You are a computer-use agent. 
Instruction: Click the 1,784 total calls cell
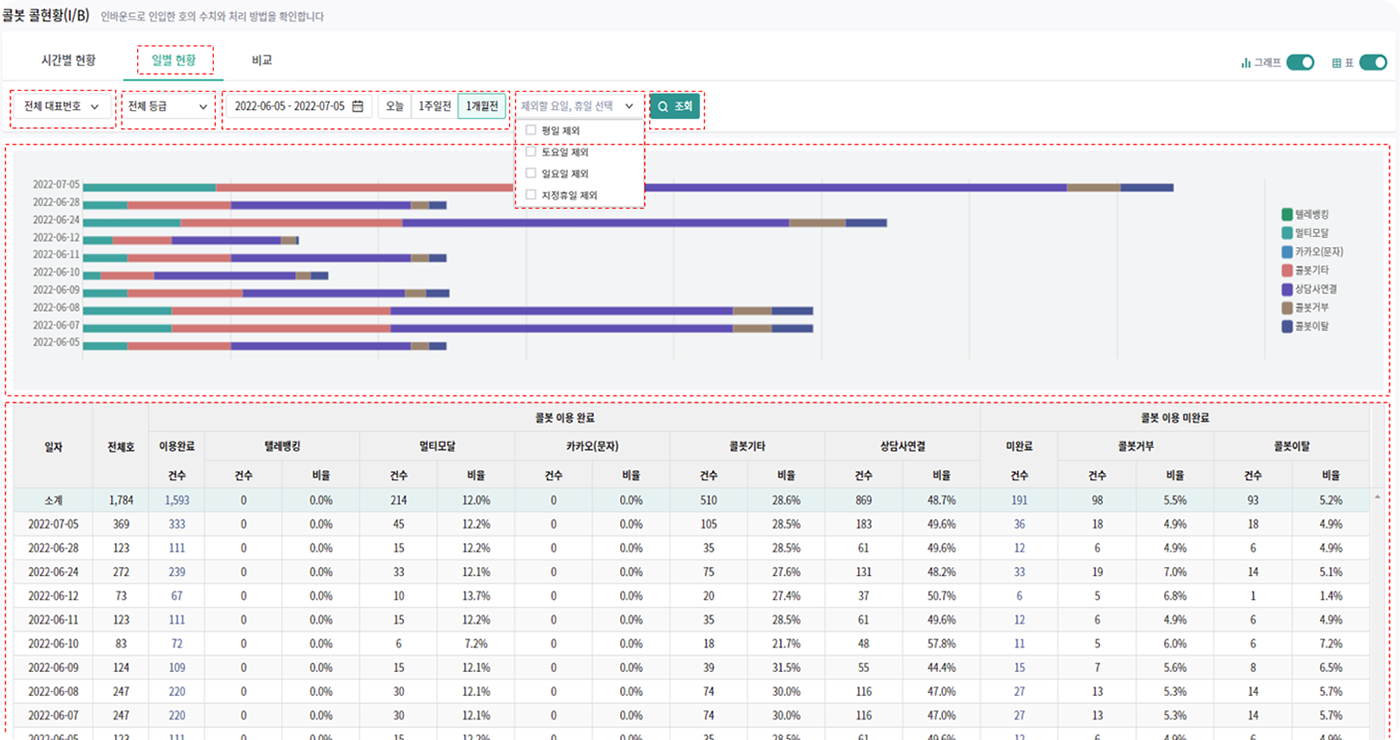(x=120, y=500)
